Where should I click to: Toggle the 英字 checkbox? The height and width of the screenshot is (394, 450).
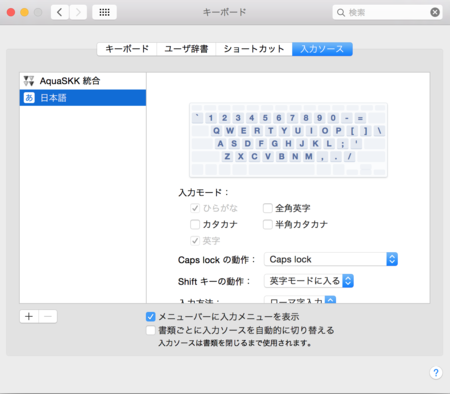[x=195, y=241]
